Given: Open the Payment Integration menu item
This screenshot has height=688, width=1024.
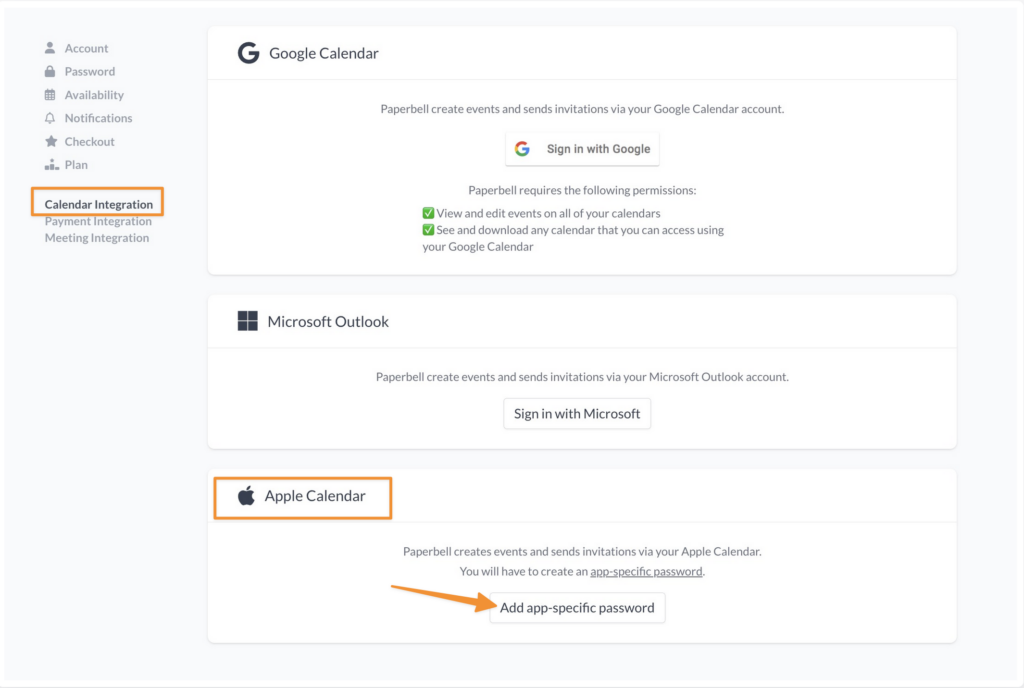Looking at the screenshot, I should point(98,221).
